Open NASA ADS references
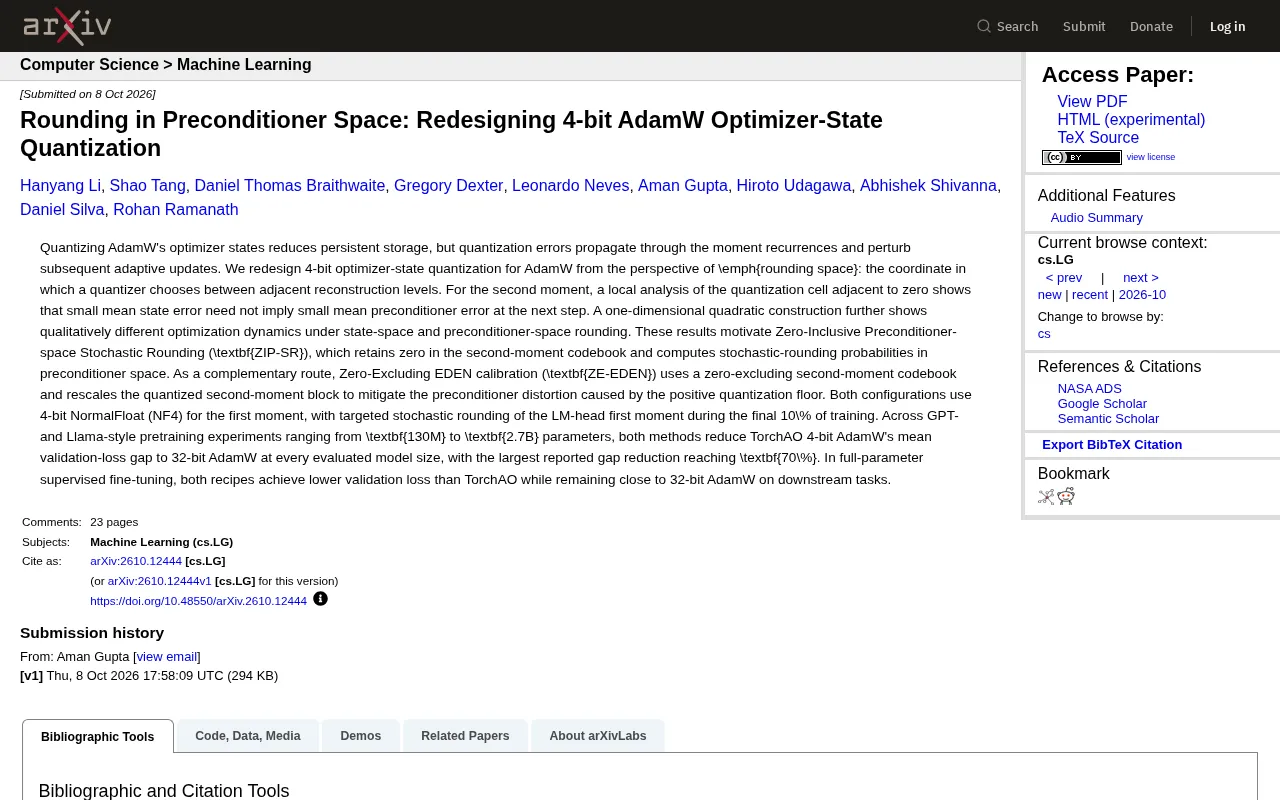Screen dimensions: 1280x800 tap(1089, 389)
